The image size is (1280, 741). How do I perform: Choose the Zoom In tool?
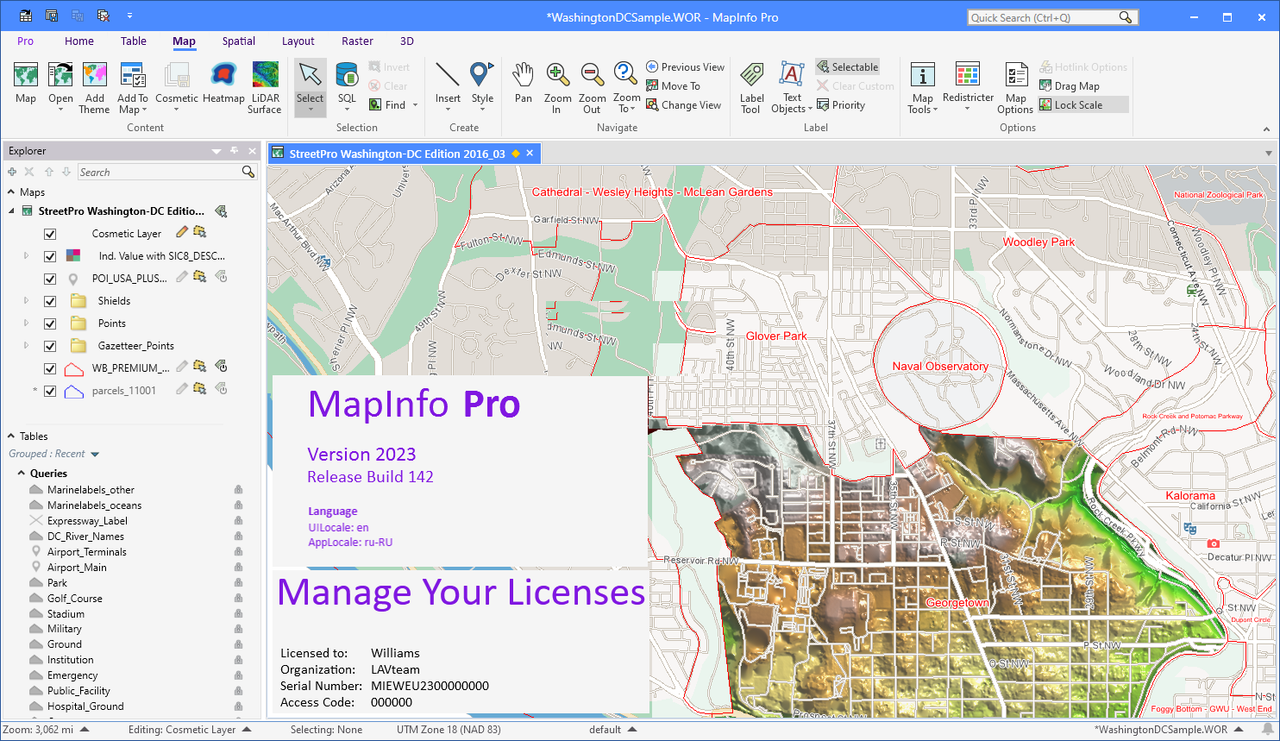pyautogui.click(x=558, y=88)
